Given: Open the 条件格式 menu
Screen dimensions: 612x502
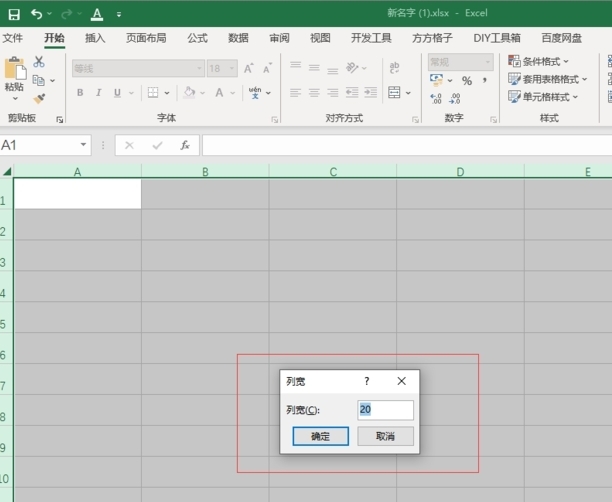Looking at the screenshot, I should tap(538, 61).
